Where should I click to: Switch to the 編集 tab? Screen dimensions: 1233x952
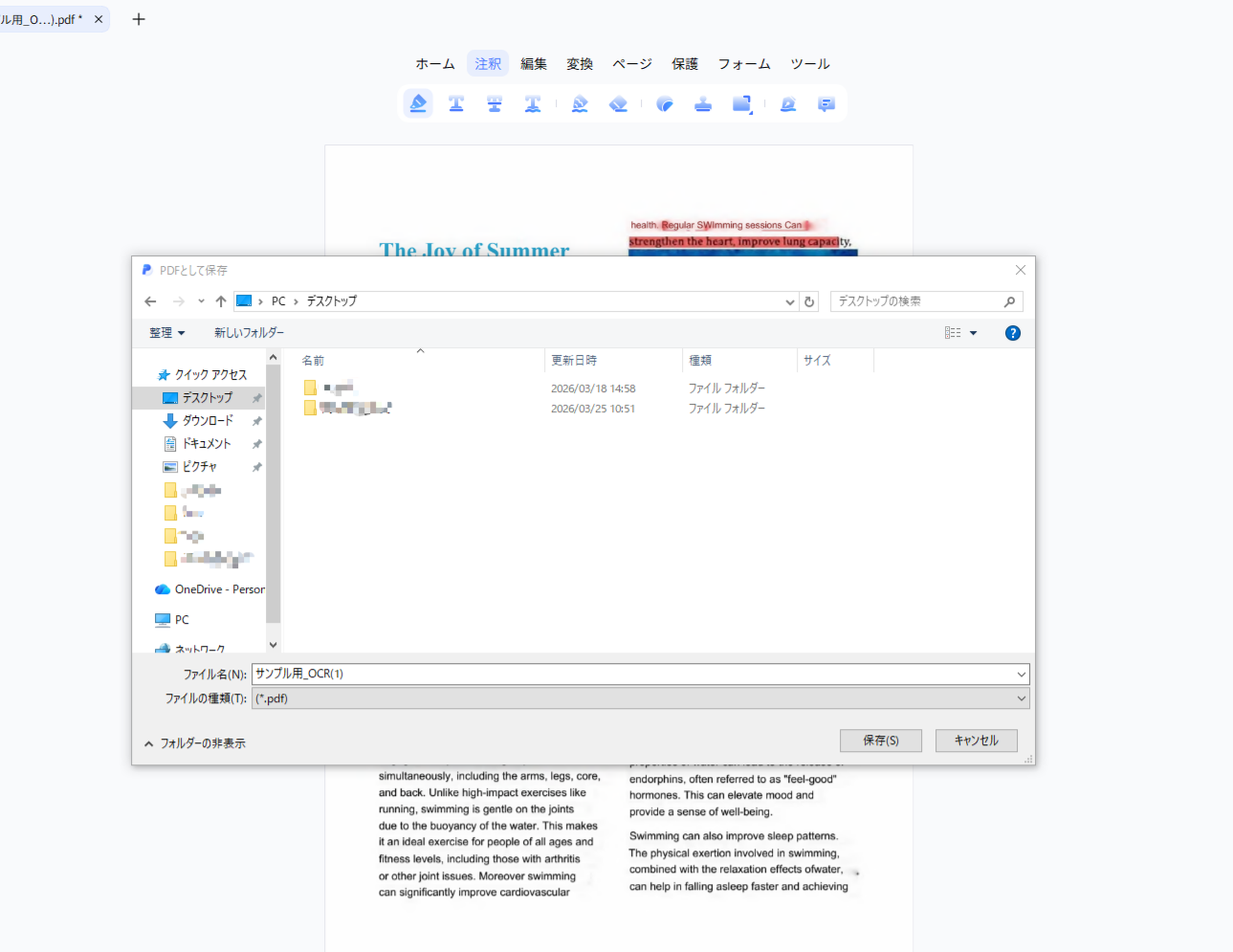534,64
